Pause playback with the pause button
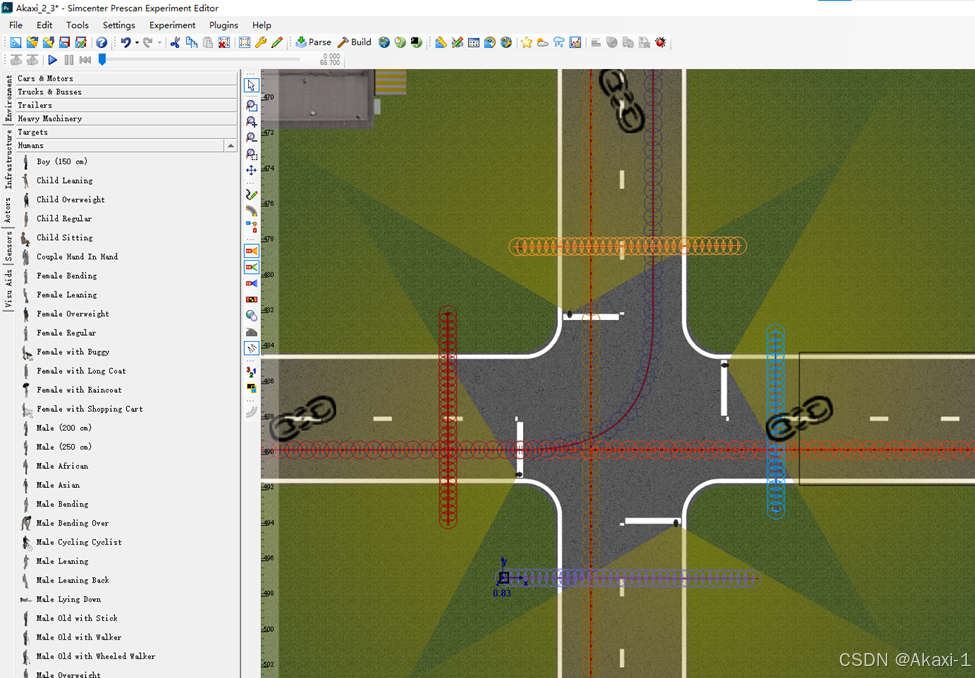 (69, 60)
